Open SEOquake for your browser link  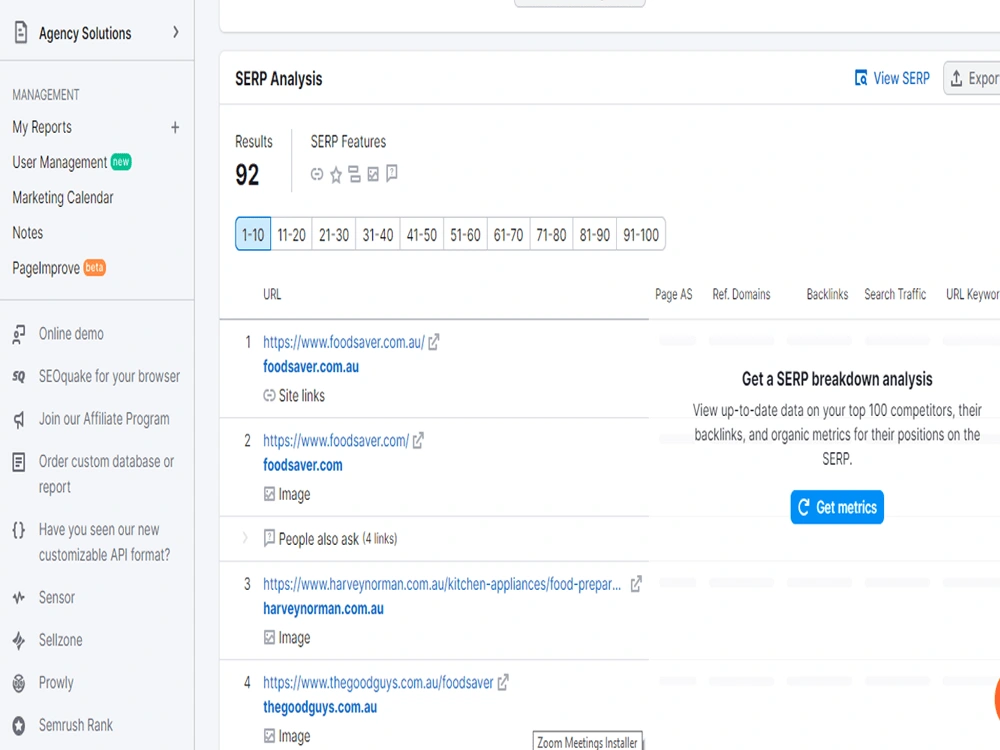pyautogui.click(x=109, y=377)
